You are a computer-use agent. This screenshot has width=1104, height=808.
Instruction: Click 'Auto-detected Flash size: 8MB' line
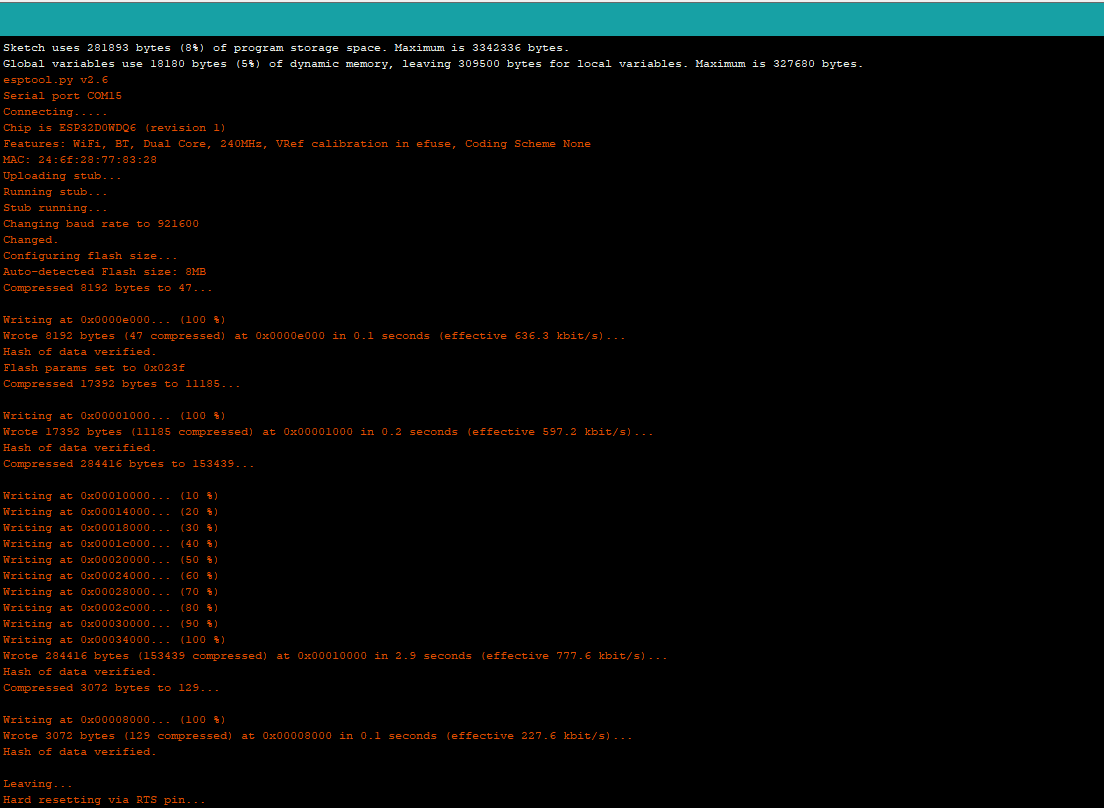104,272
